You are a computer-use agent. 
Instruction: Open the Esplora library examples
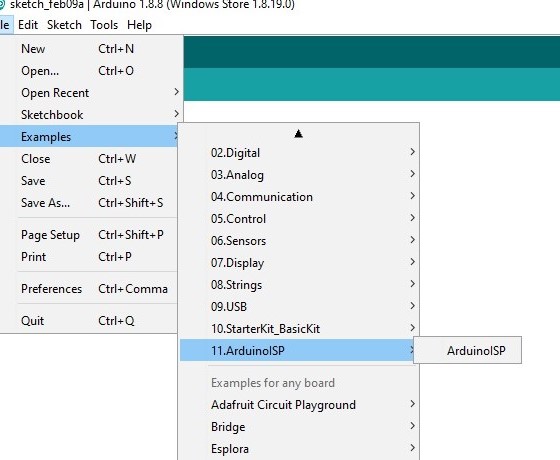299,449
